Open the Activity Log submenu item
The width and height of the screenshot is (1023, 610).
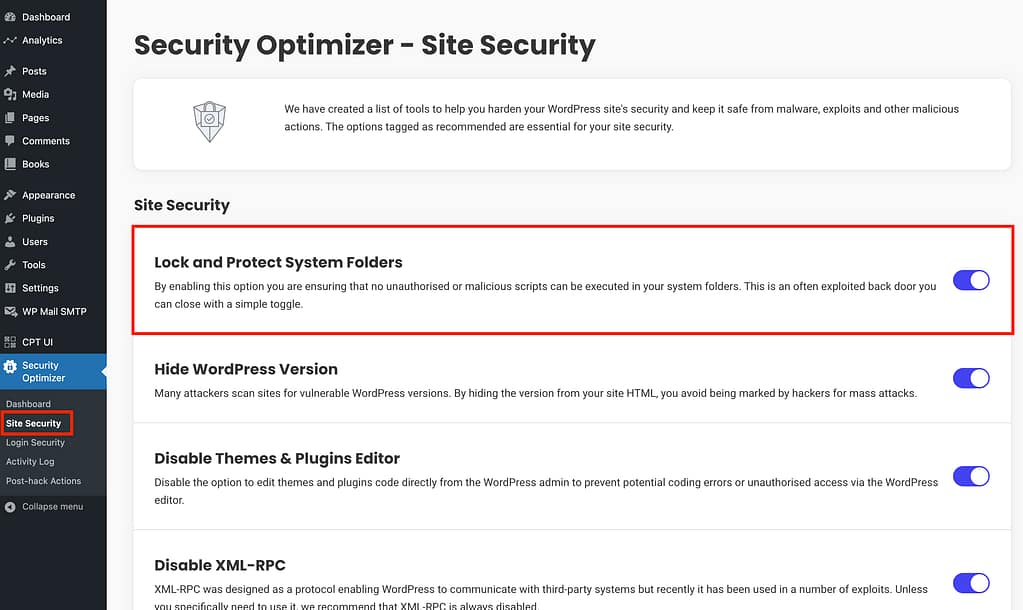(30, 462)
